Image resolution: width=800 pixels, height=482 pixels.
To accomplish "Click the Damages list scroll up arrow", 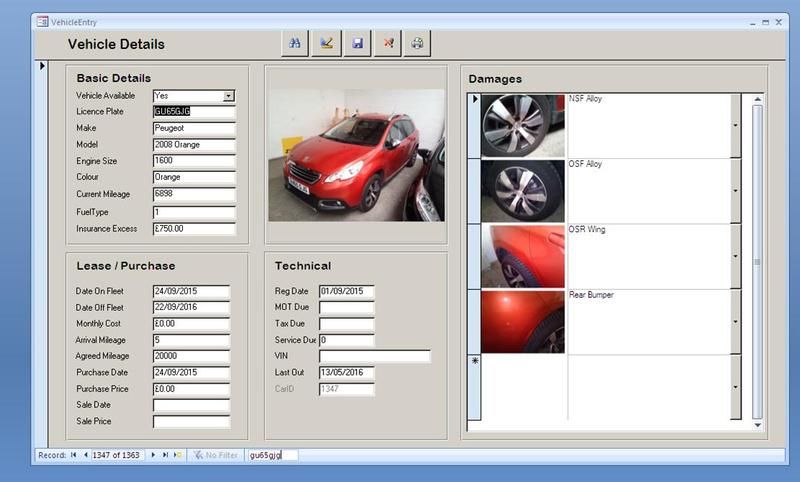I will (758, 99).
